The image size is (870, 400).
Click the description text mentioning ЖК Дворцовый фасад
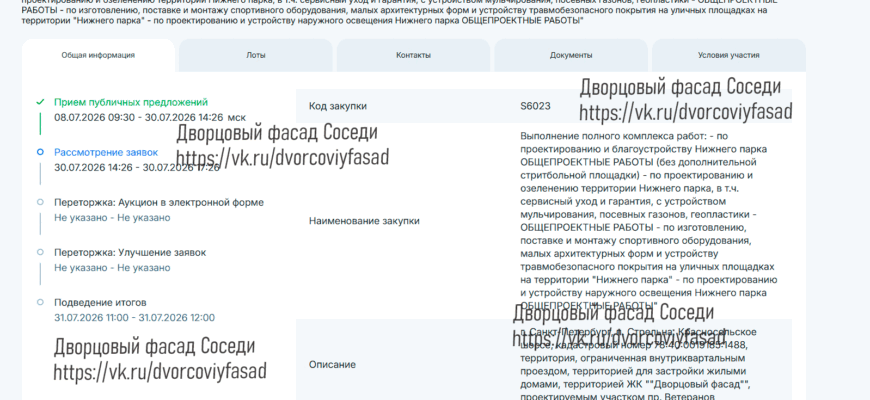click(x=638, y=364)
